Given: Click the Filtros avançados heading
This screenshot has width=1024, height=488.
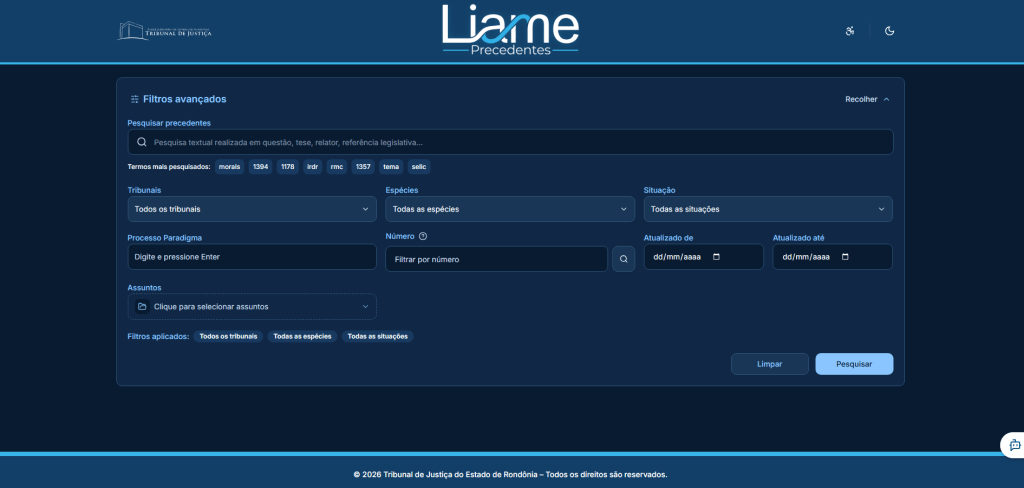Looking at the screenshot, I should click(x=185, y=99).
